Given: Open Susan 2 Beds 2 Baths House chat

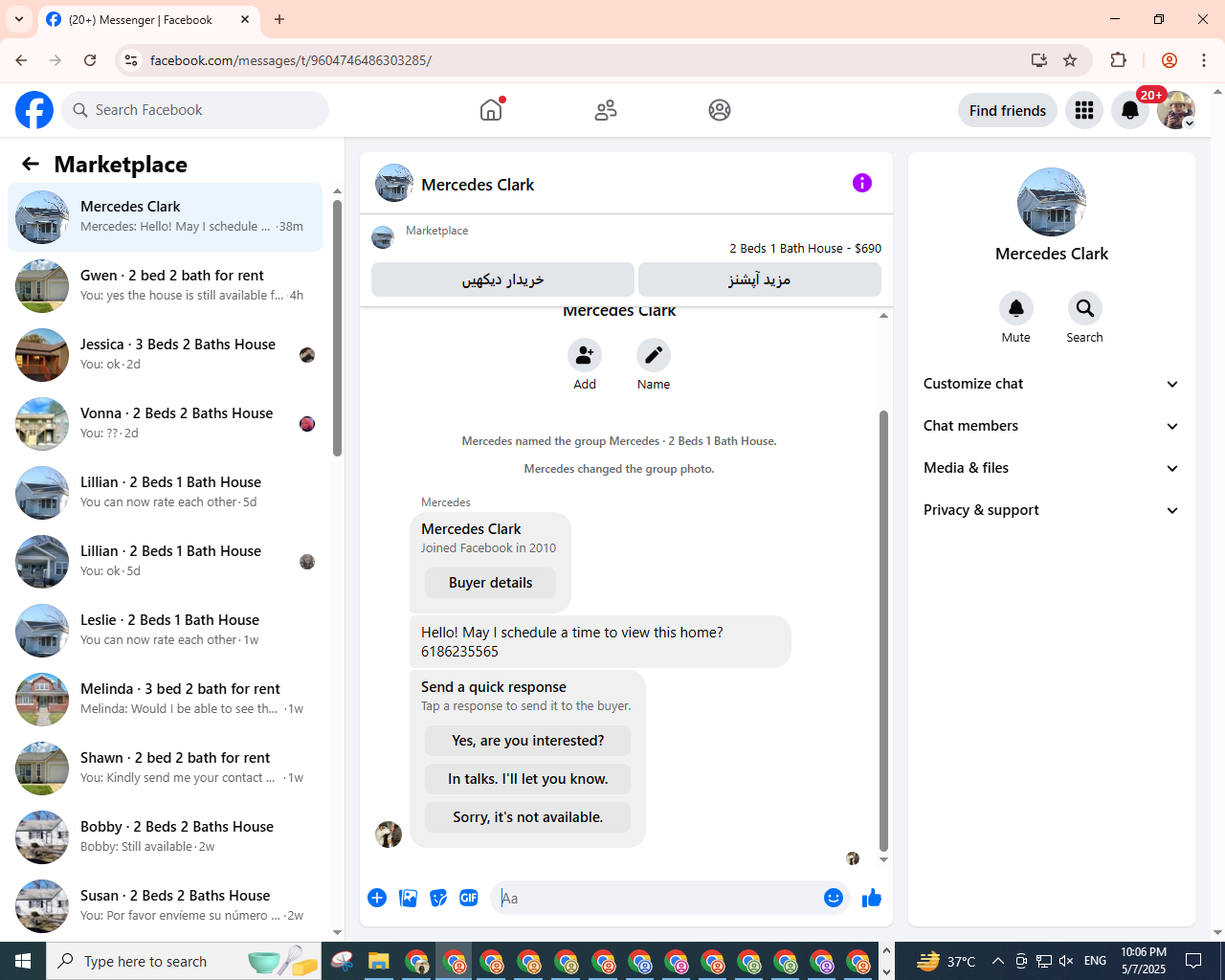Looking at the screenshot, I should (165, 906).
